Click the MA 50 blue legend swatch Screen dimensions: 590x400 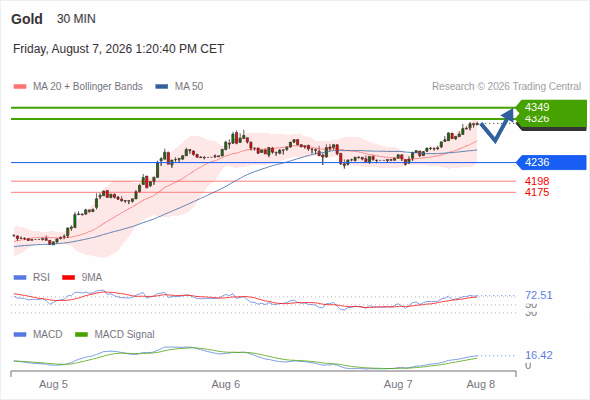pyautogui.click(x=161, y=87)
